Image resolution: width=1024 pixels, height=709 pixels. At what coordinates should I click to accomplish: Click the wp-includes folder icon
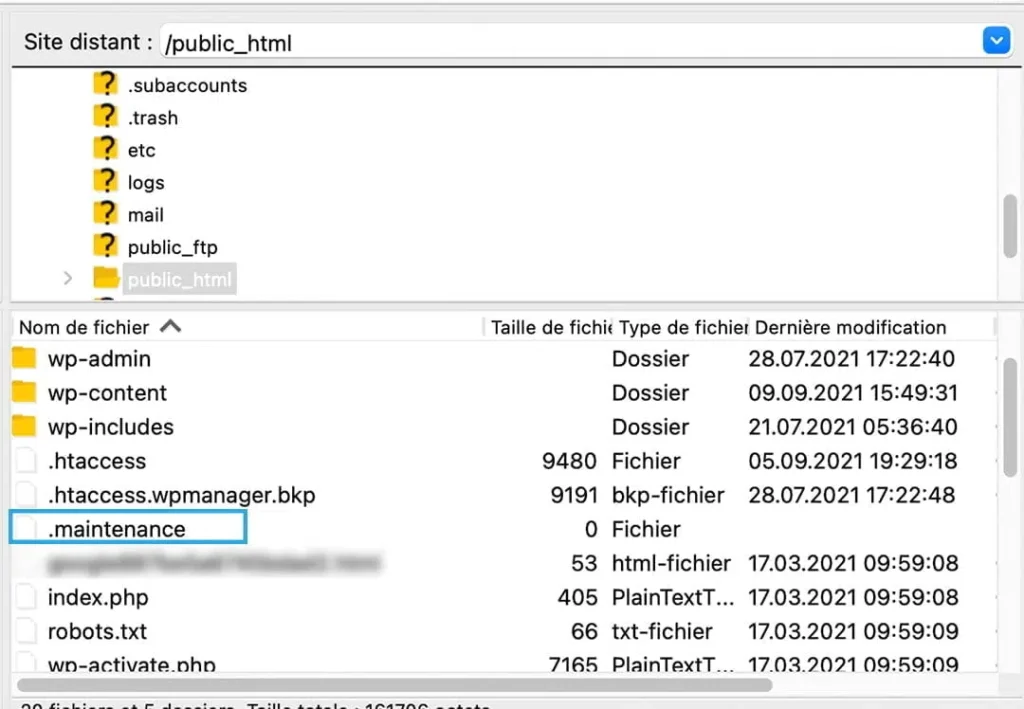[26, 427]
